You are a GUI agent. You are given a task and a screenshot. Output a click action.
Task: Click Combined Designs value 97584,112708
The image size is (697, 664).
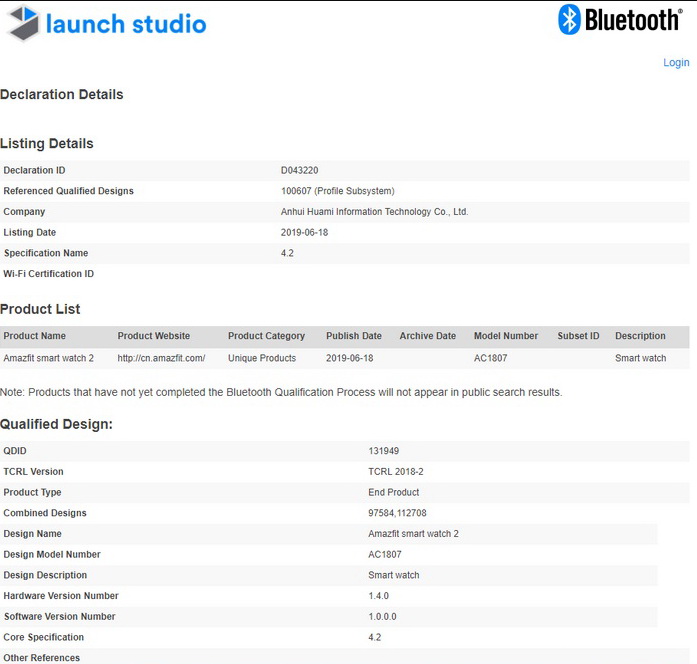point(397,513)
